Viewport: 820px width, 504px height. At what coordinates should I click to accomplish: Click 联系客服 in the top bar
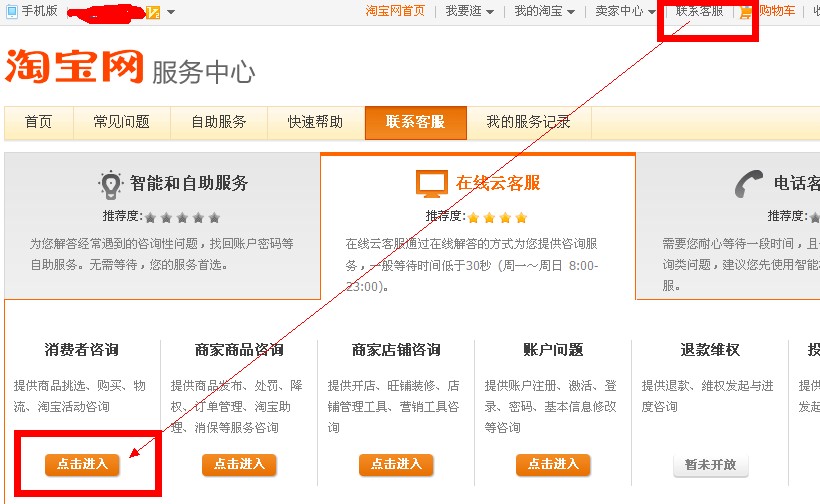coord(699,11)
